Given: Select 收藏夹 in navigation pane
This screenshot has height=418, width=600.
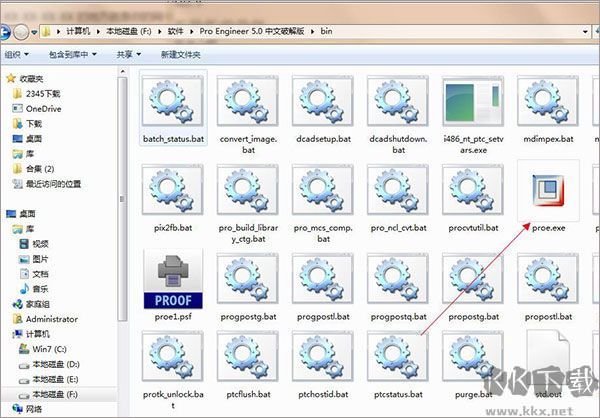Looking at the screenshot, I should point(25,78).
